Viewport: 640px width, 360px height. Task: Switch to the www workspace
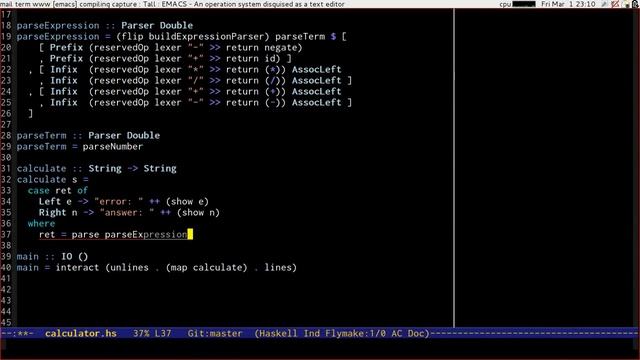pos(42,4)
